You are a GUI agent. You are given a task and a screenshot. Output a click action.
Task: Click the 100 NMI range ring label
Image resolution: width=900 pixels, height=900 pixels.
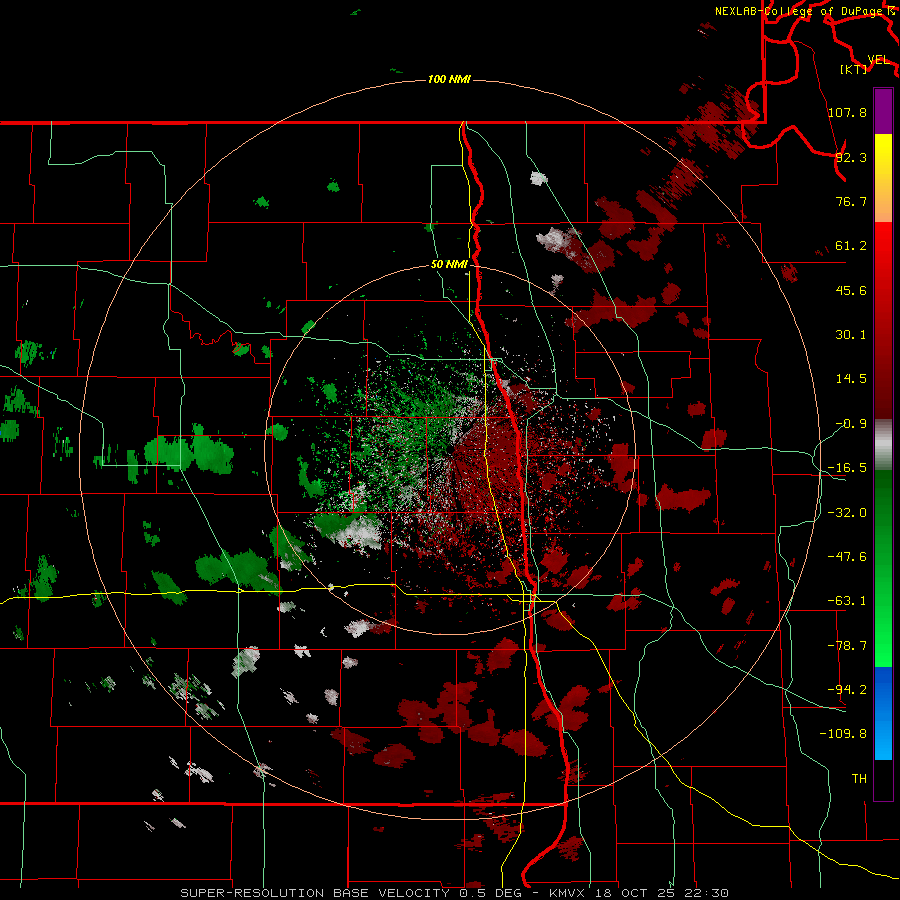click(449, 79)
